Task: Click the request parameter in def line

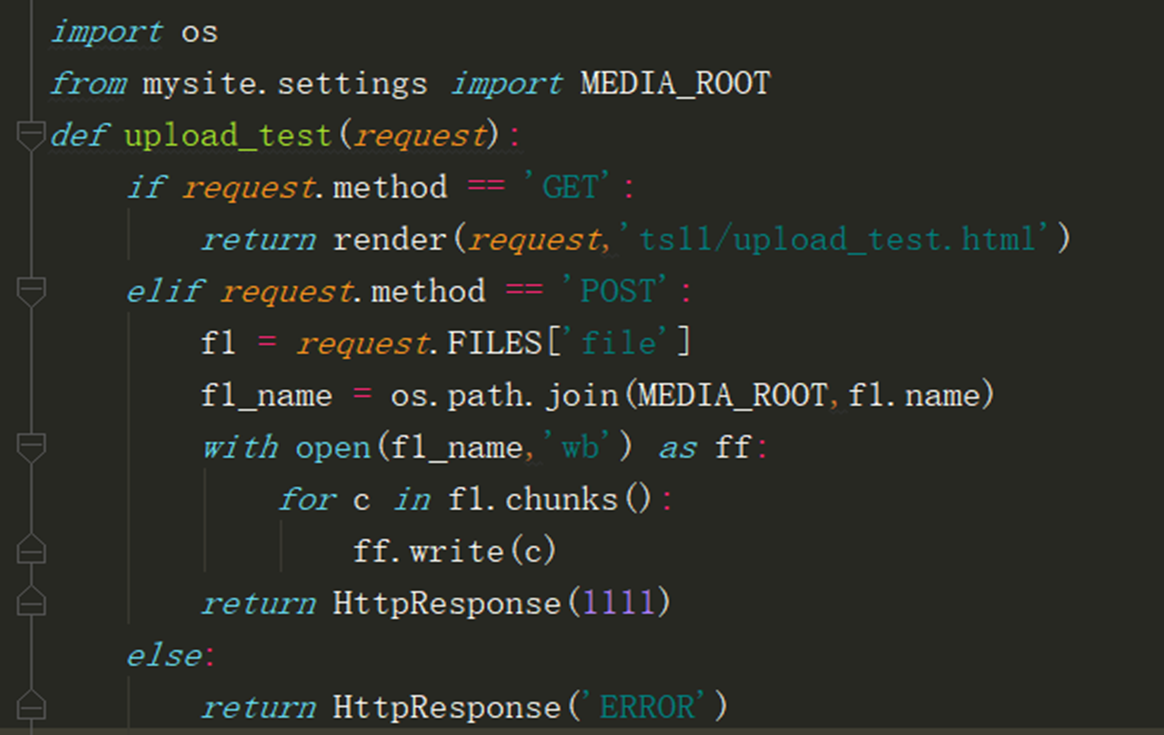Action: [420, 137]
